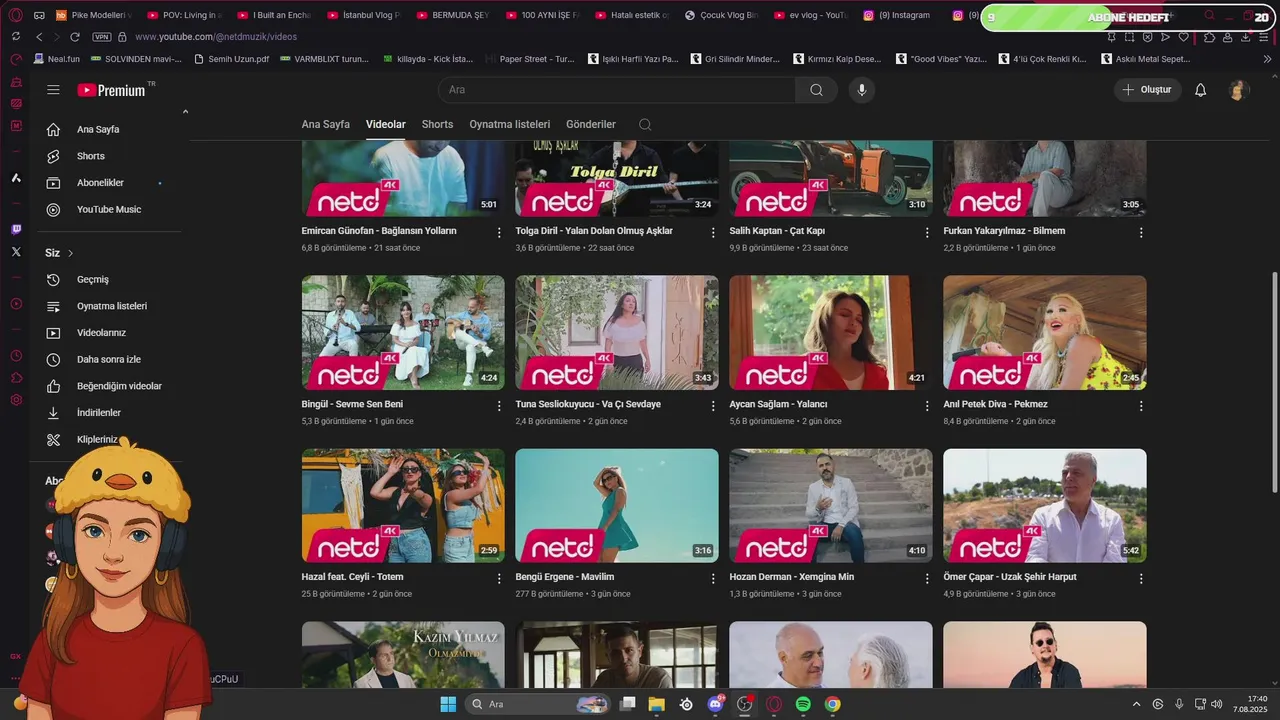Go to Ana Sayfa in the sidebar
The image size is (1280, 720).
98,129
